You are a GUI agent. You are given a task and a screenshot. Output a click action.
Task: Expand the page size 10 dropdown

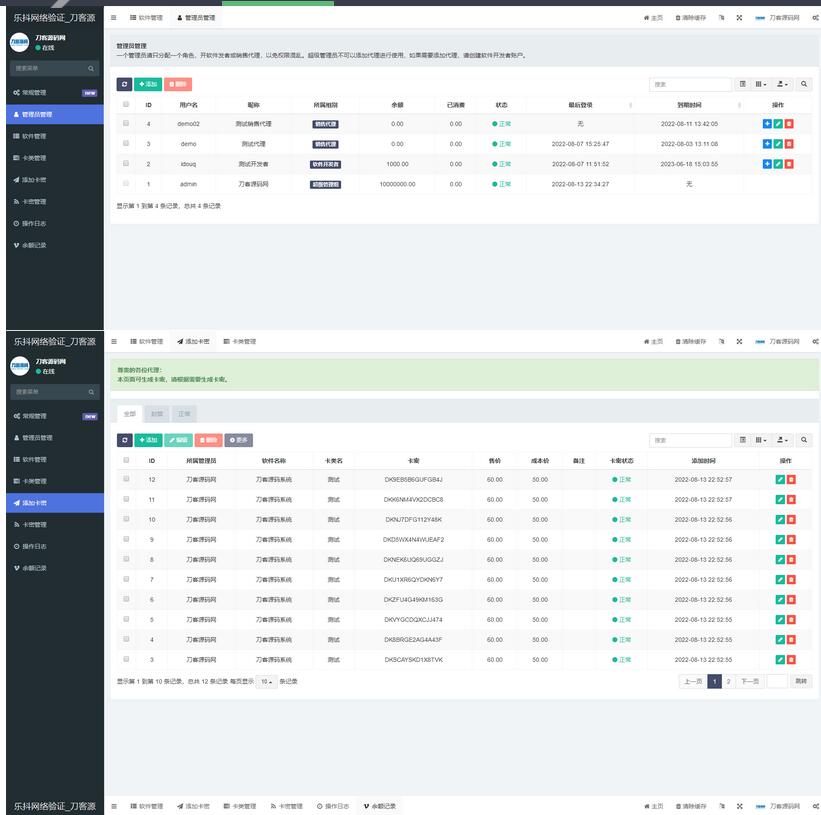tap(266, 681)
